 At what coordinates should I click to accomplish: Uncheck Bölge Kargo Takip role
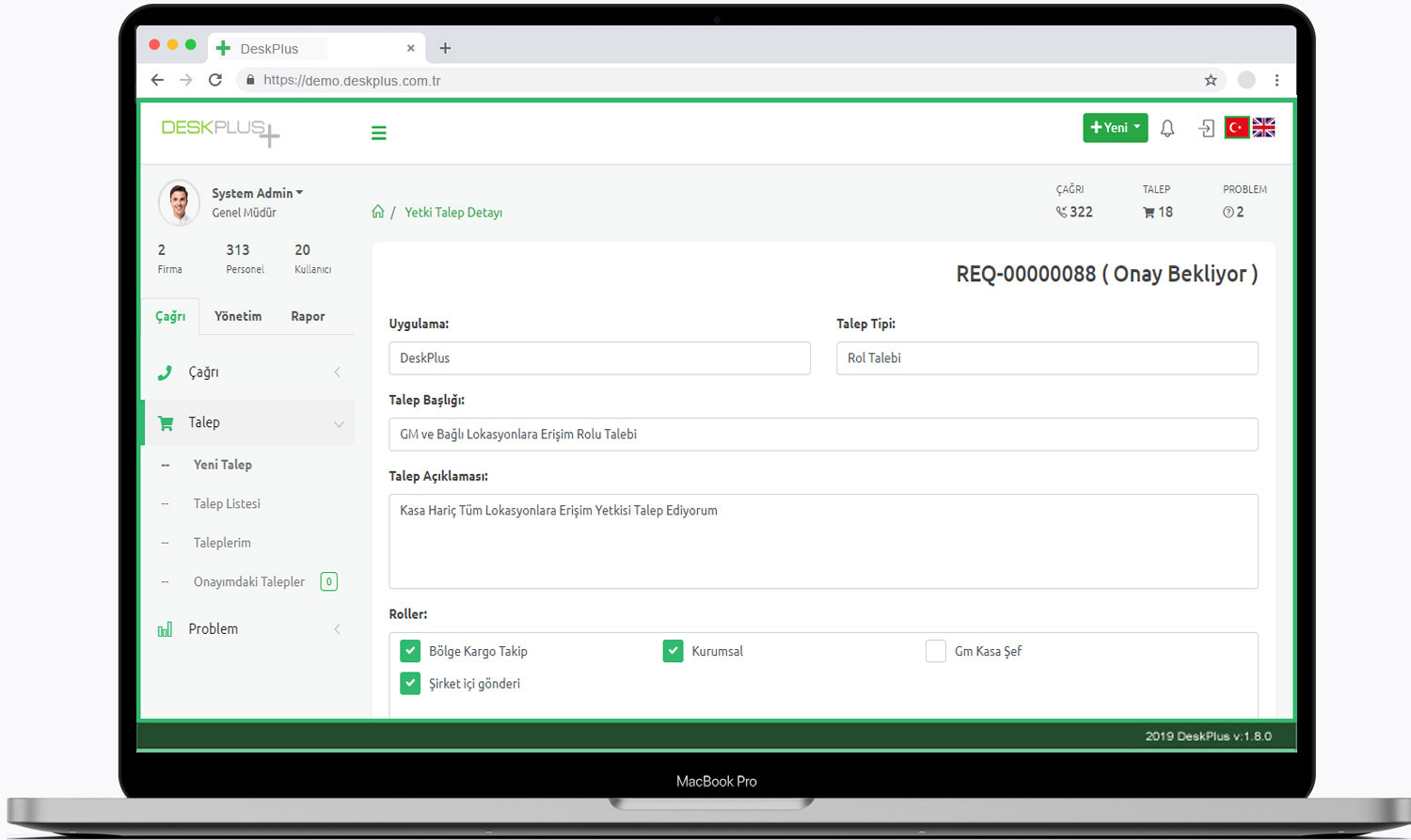[x=410, y=651]
